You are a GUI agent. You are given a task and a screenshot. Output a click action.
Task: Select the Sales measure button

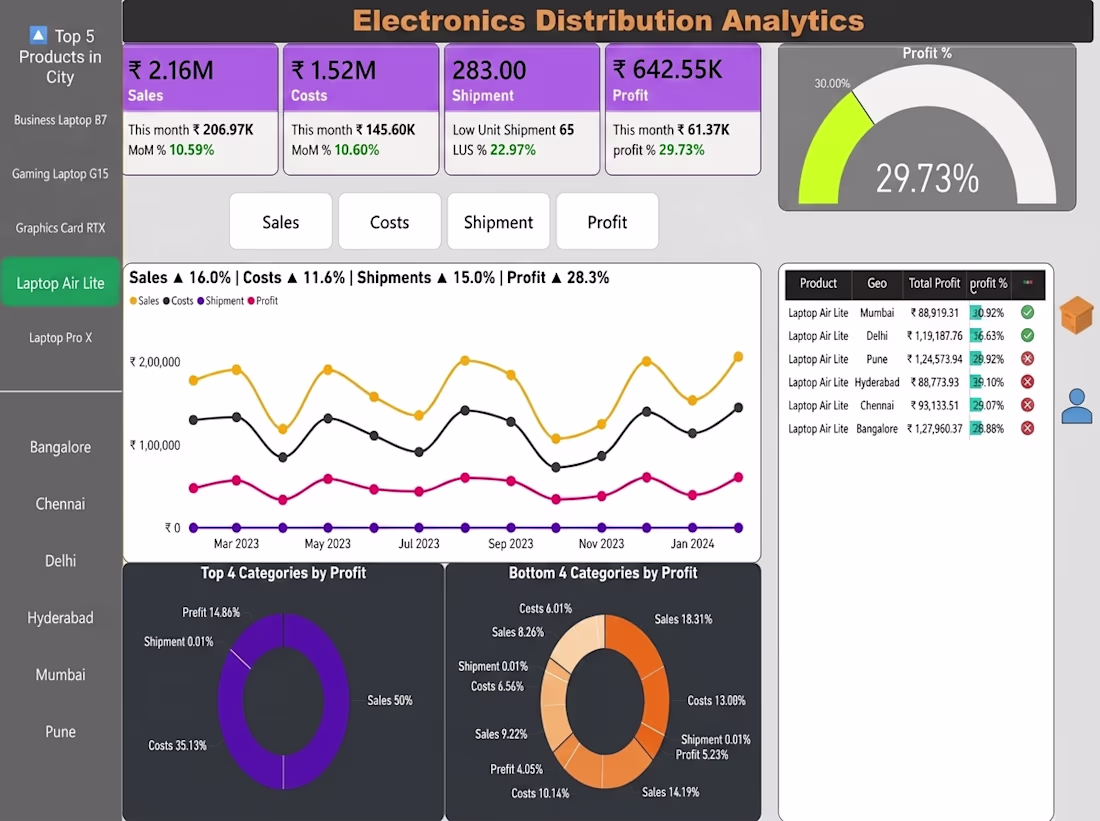(281, 222)
